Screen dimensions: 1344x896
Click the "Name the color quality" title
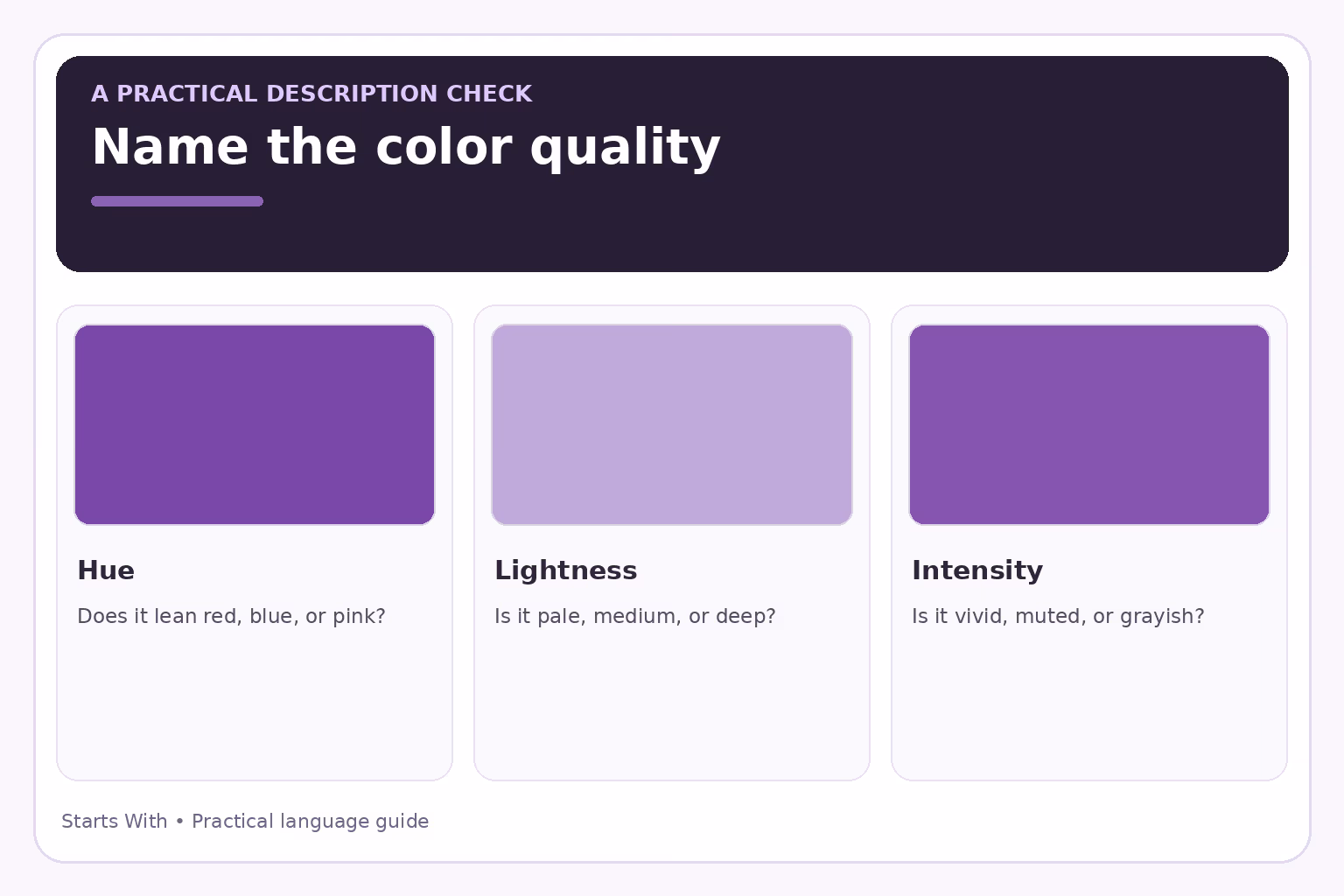tap(406, 147)
